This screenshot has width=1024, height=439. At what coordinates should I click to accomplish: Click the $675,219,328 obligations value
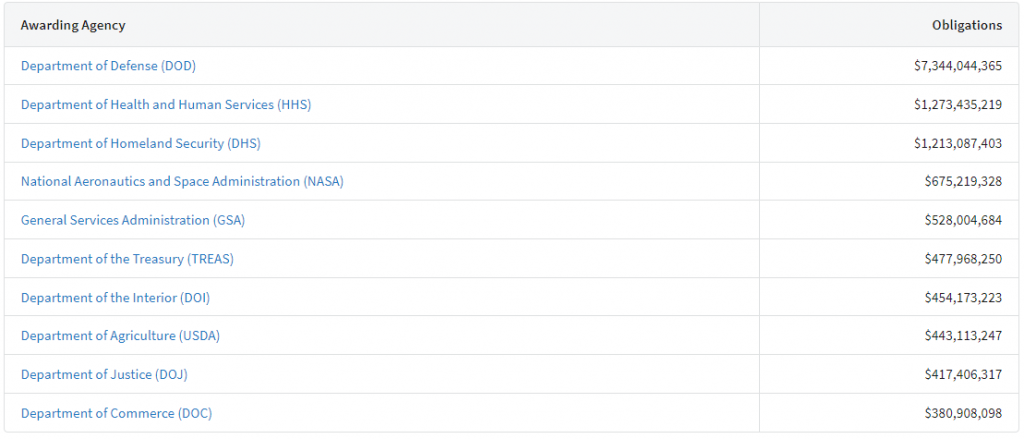pos(963,182)
